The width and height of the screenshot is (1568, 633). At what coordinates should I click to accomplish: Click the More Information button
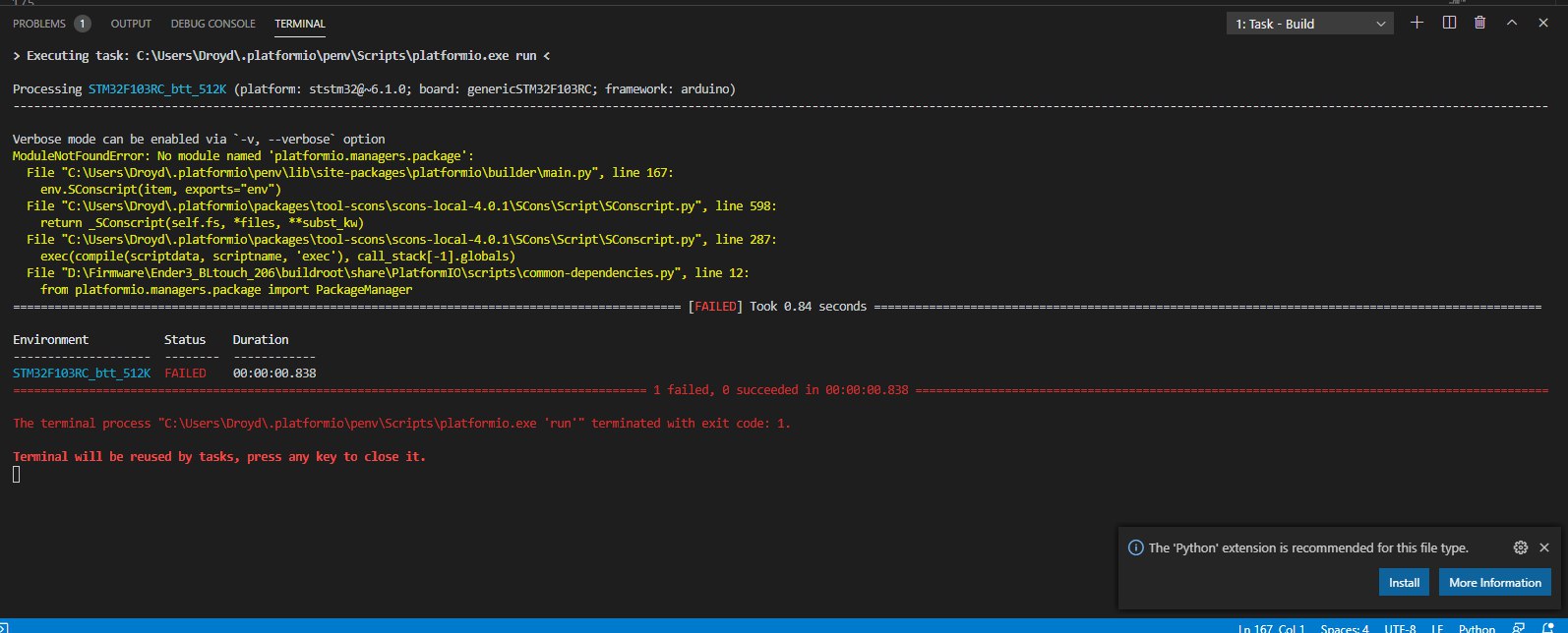(x=1495, y=582)
